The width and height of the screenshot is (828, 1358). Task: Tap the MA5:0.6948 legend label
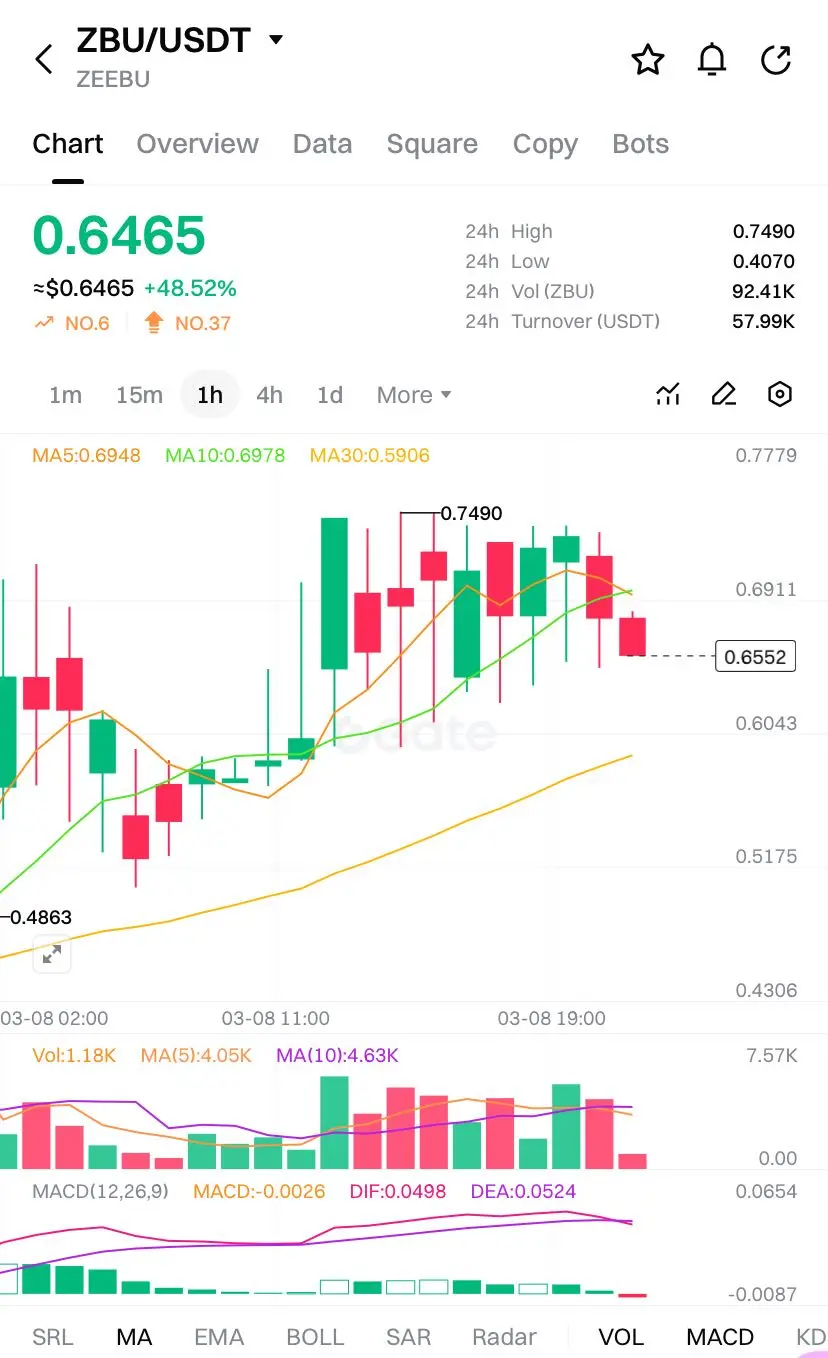pyautogui.click(x=86, y=456)
